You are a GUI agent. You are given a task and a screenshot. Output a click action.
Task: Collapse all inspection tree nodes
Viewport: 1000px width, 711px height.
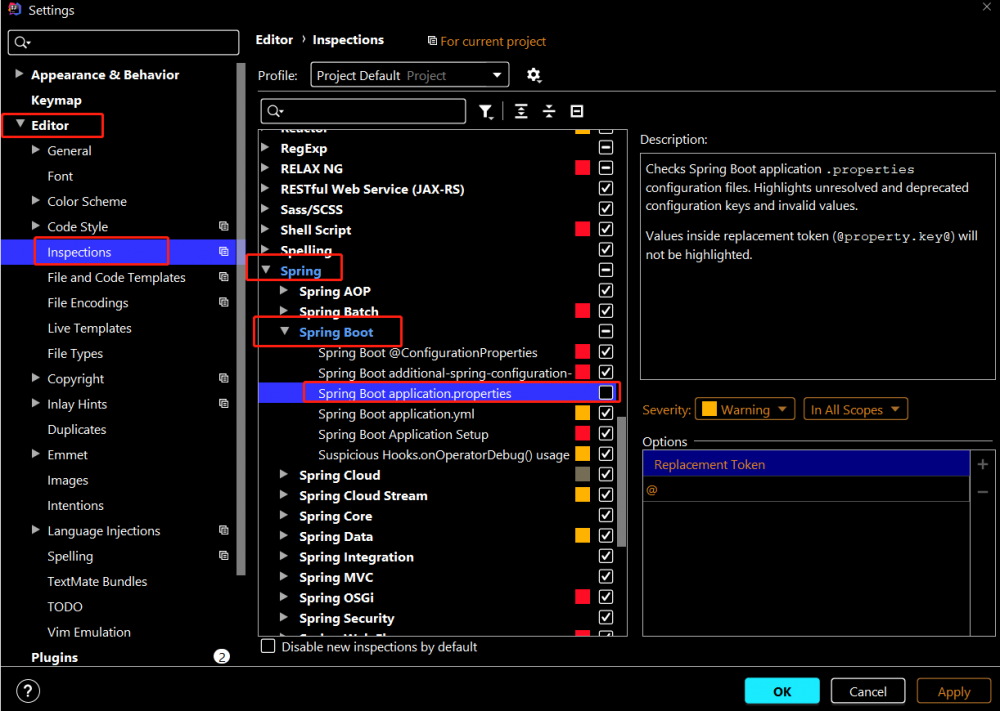tap(549, 111)
